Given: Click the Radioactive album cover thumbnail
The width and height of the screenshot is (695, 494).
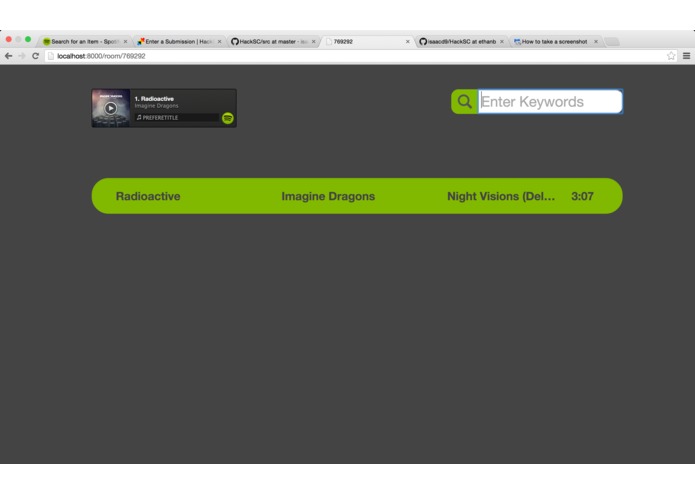Looking at the screenshot, I should [111, 108].
